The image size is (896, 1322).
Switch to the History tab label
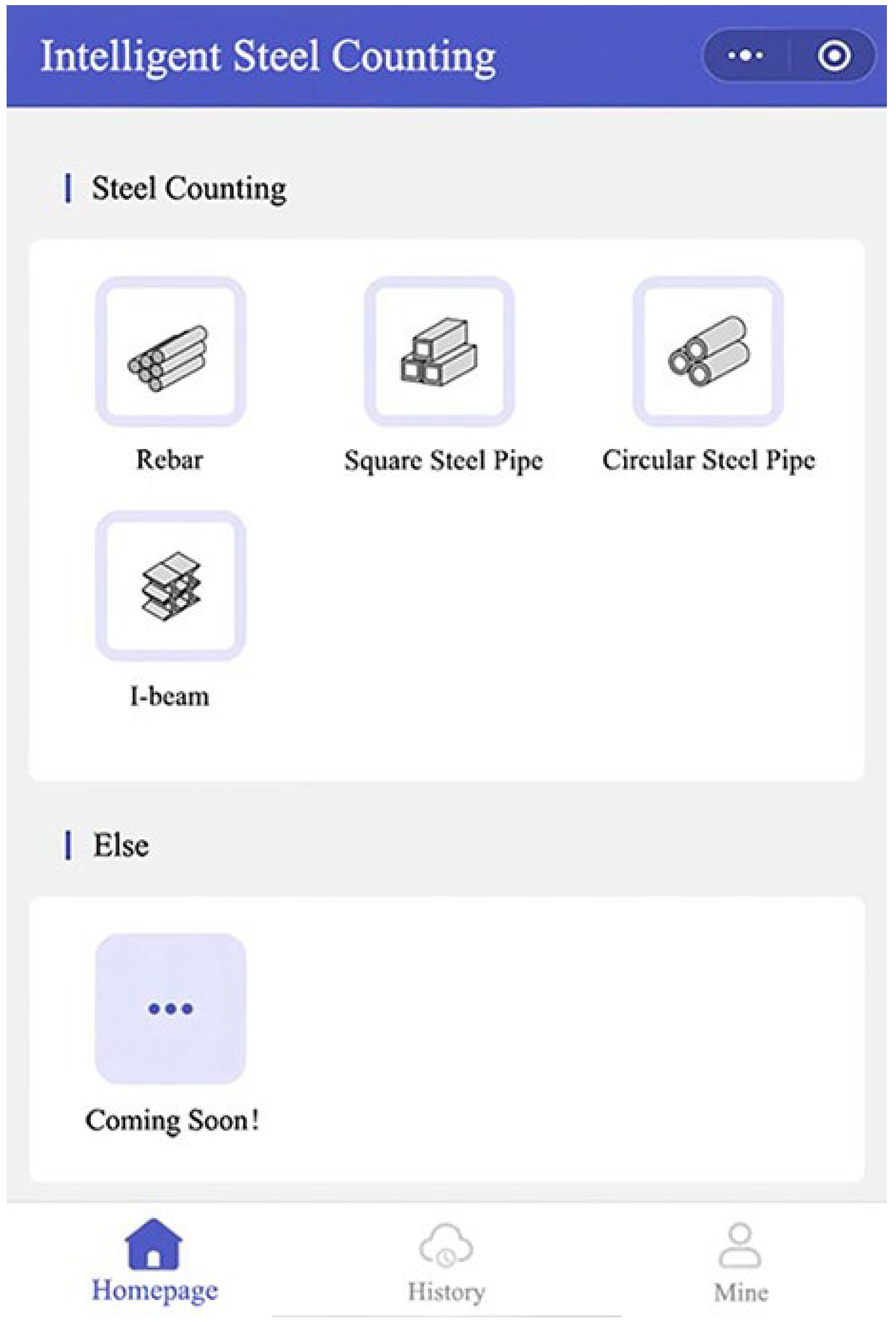446,1292
